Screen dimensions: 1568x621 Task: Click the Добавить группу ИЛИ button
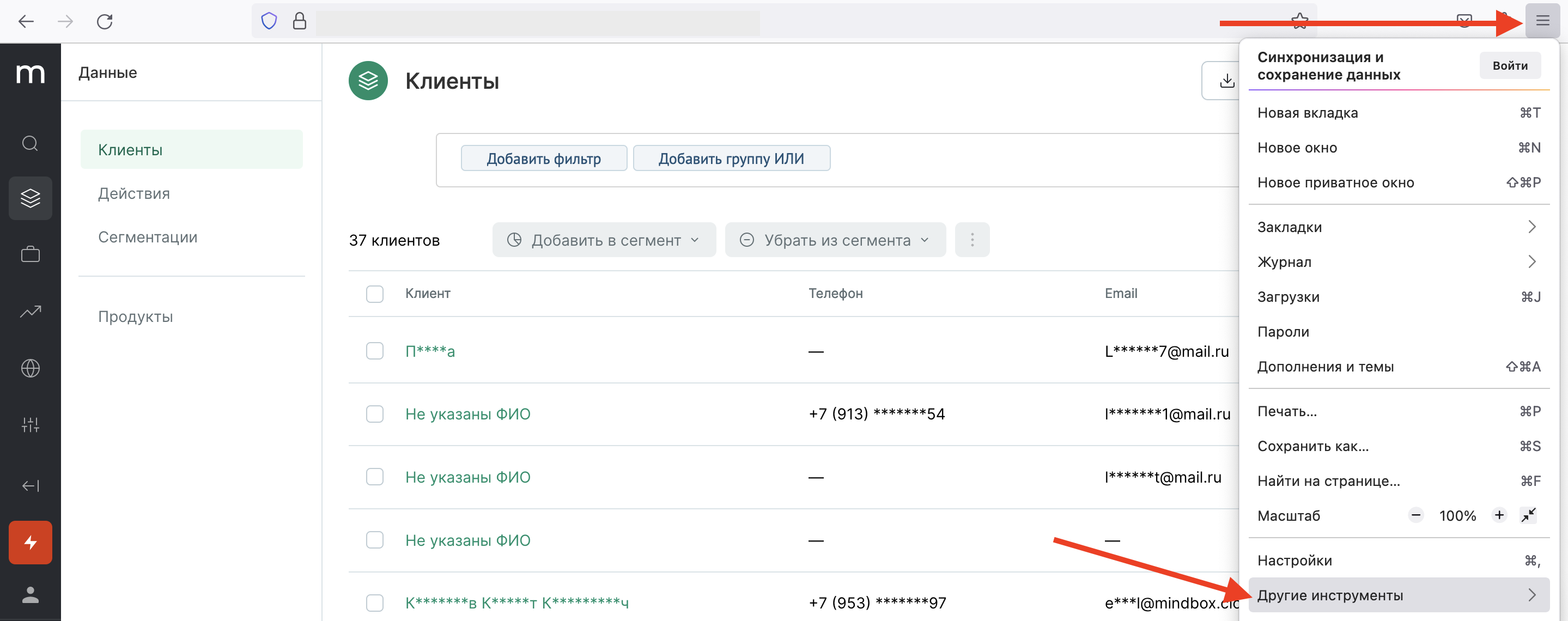(731, 159)
